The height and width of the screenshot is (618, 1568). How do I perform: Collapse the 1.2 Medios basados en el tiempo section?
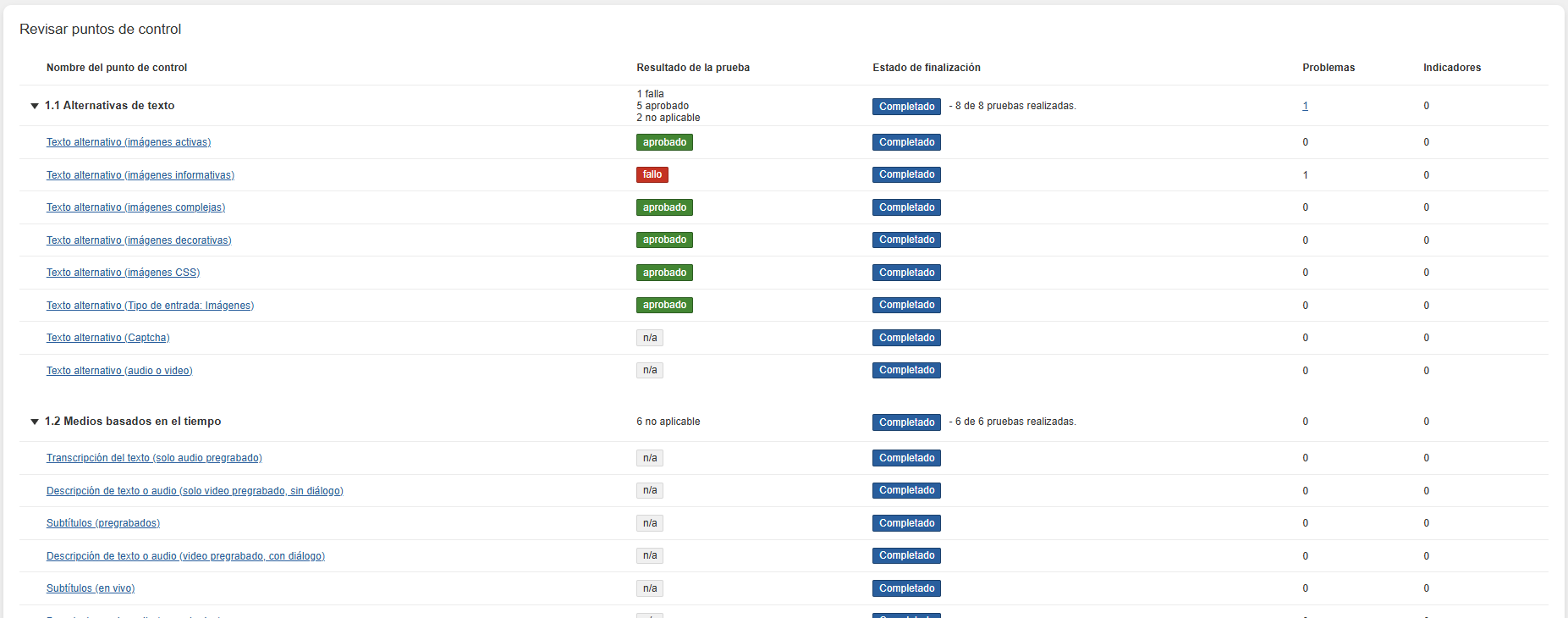(x=35, y=422)
